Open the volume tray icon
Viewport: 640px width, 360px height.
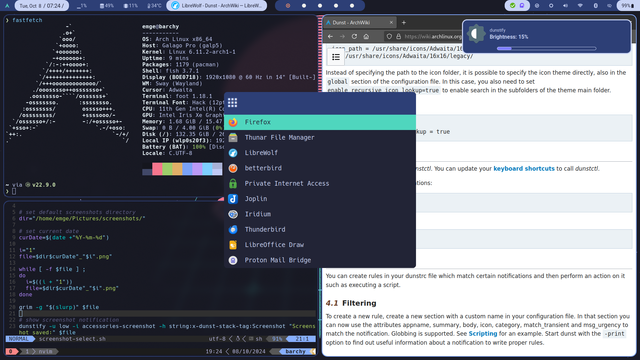(565, 6)
